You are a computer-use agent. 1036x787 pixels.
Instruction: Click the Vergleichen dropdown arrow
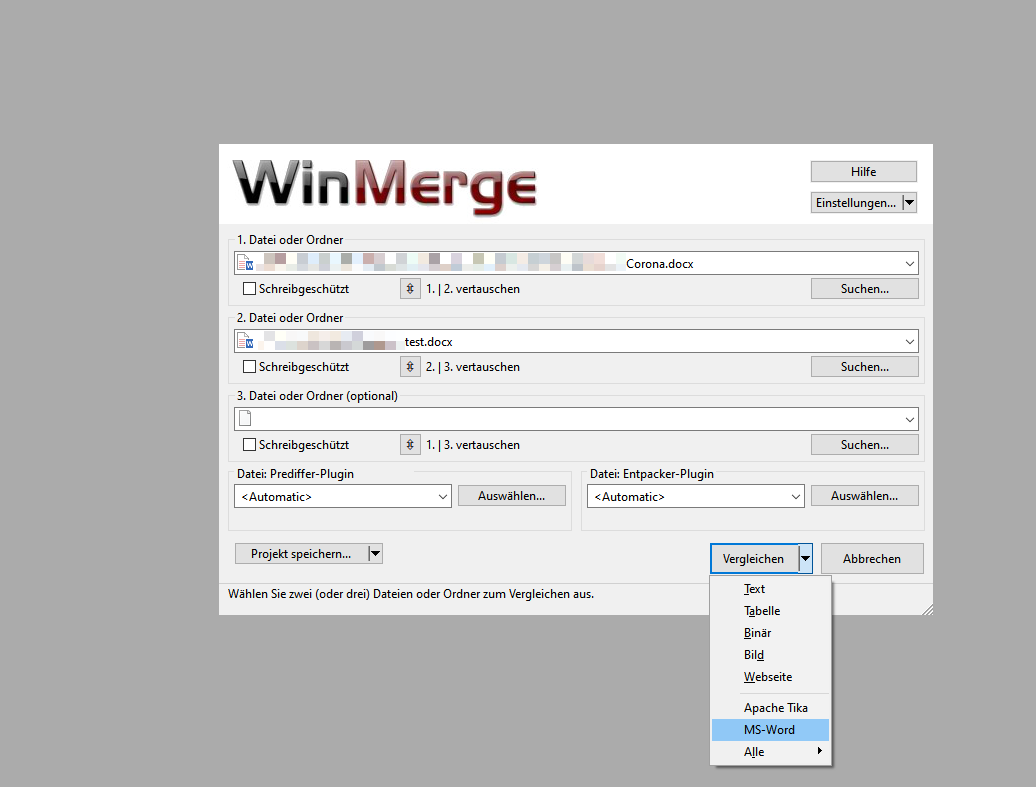coord(805,559)
